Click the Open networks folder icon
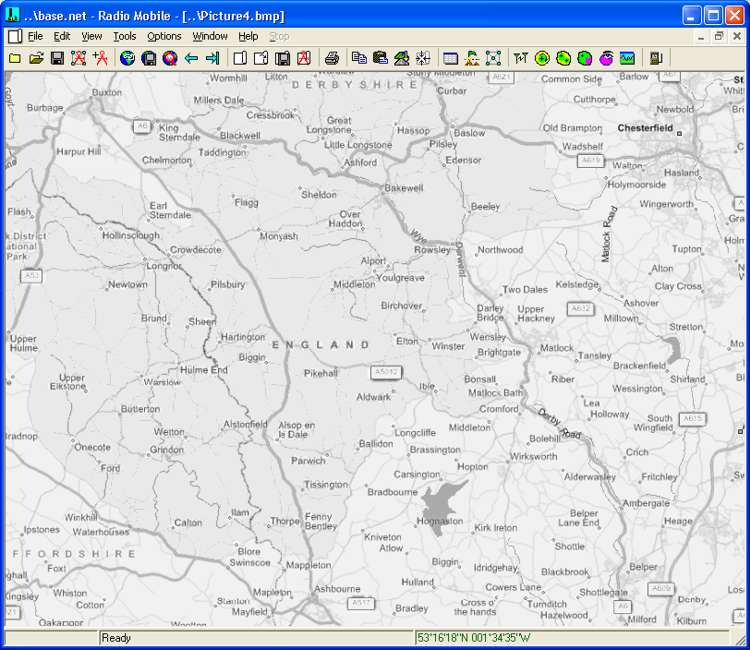The image size is (750, 650). (36, 58)
